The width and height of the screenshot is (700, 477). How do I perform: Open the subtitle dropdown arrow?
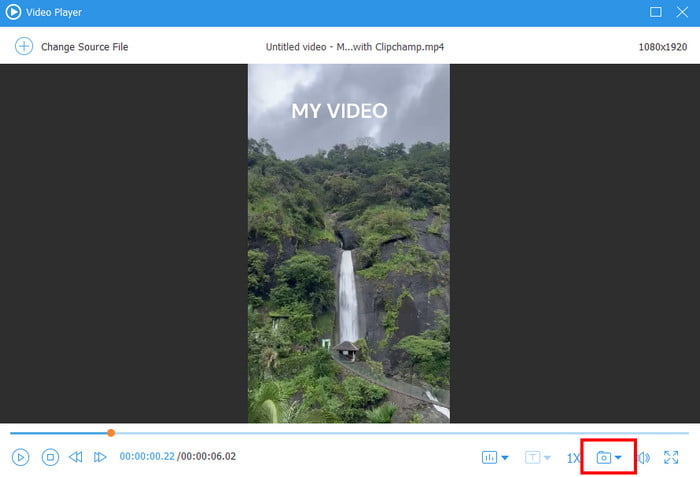point(547,458)
